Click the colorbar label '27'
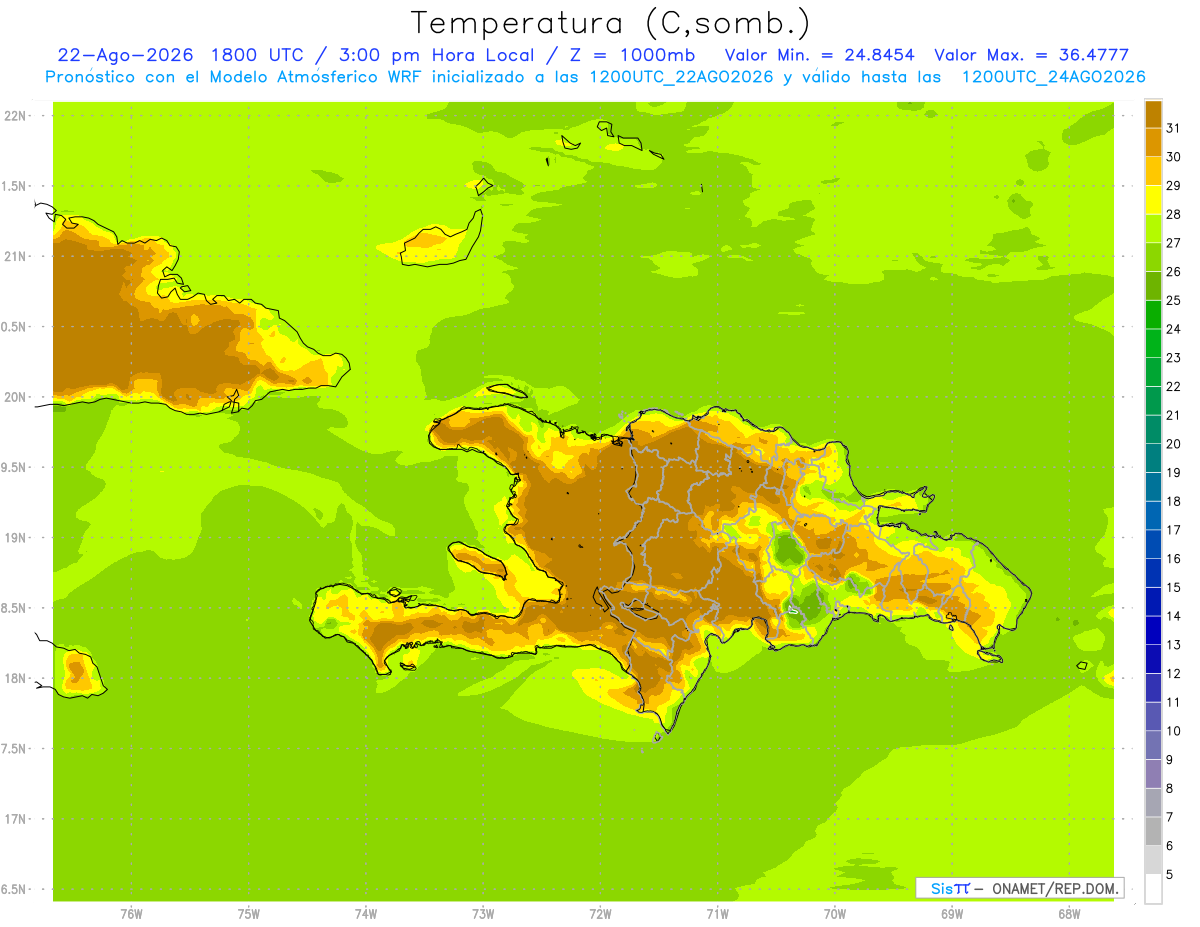The width and height of the screenshot is (1200, 927). coord(1174,243)
